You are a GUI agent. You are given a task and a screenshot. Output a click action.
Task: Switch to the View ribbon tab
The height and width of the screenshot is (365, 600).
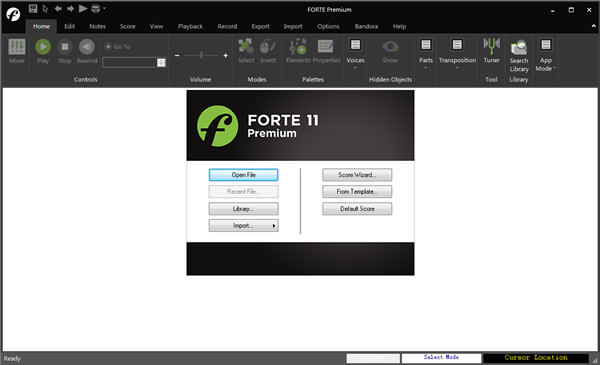click(156, 26)
